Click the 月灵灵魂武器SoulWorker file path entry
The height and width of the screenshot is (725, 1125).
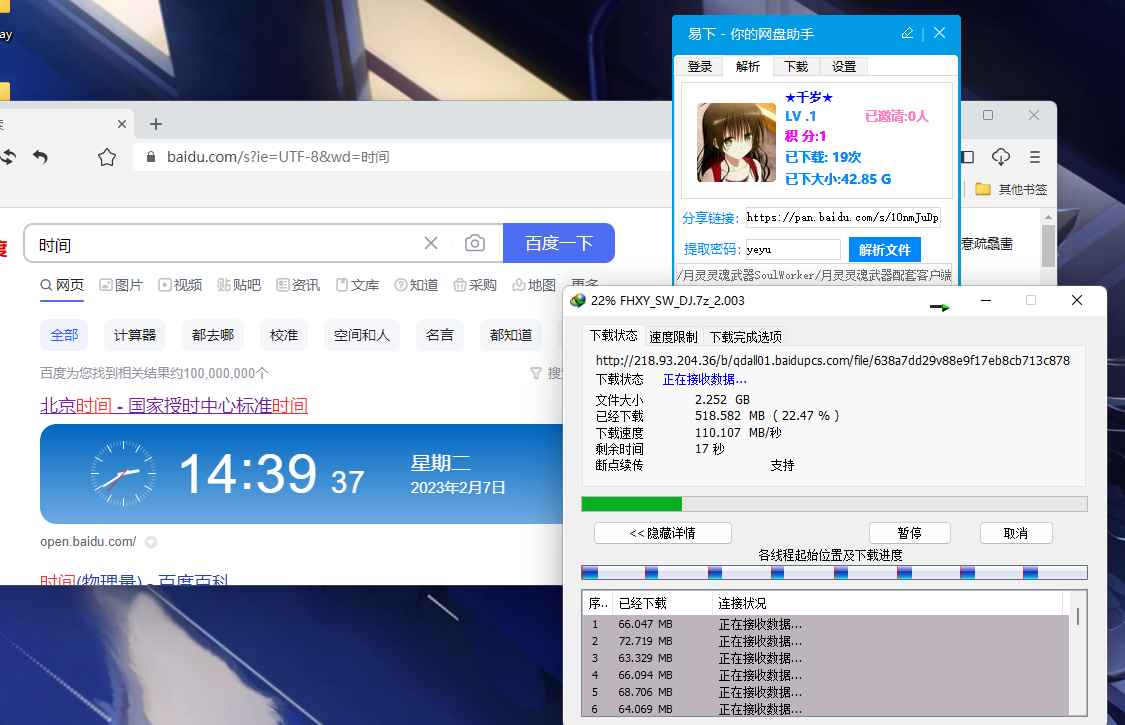click(814, 275)
